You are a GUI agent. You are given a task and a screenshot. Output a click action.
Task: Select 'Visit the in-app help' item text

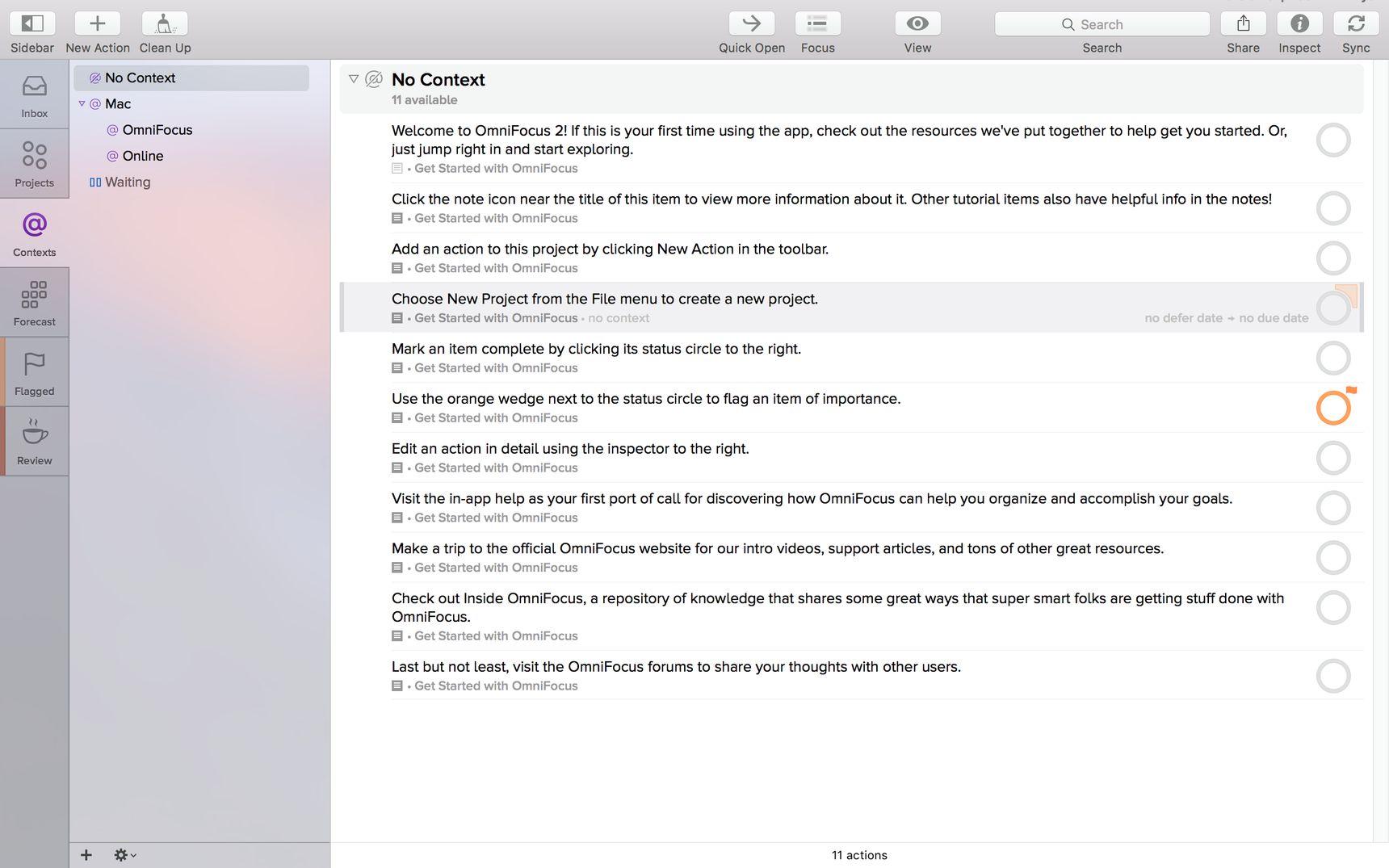[x=812, y=498]
